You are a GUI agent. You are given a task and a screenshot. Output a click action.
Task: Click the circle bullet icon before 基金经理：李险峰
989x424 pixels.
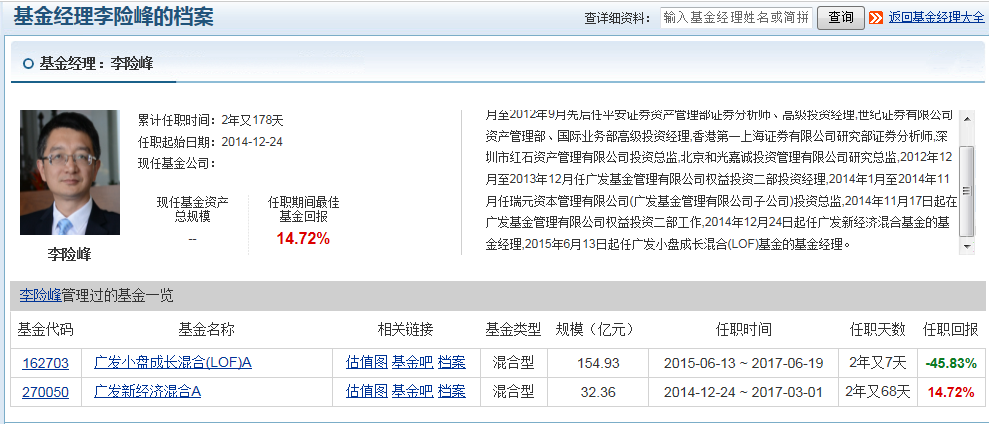pos(28,63)
